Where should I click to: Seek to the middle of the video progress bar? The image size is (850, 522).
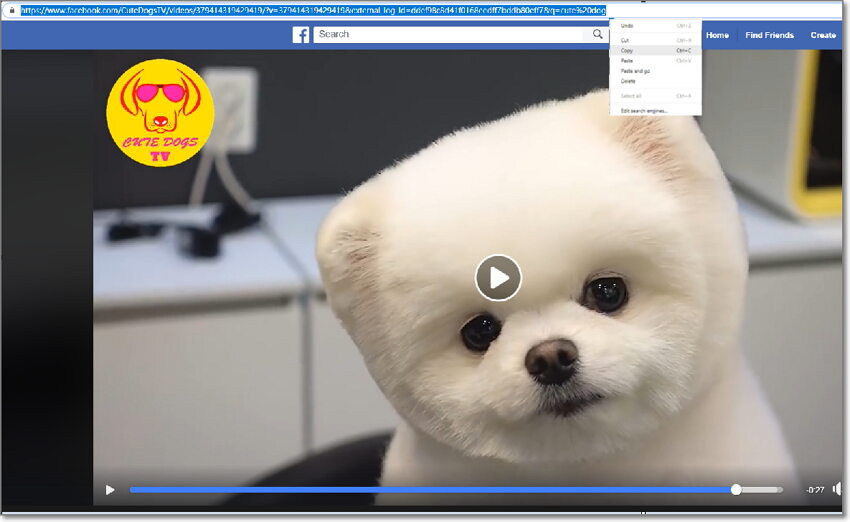tap(456, 489)
